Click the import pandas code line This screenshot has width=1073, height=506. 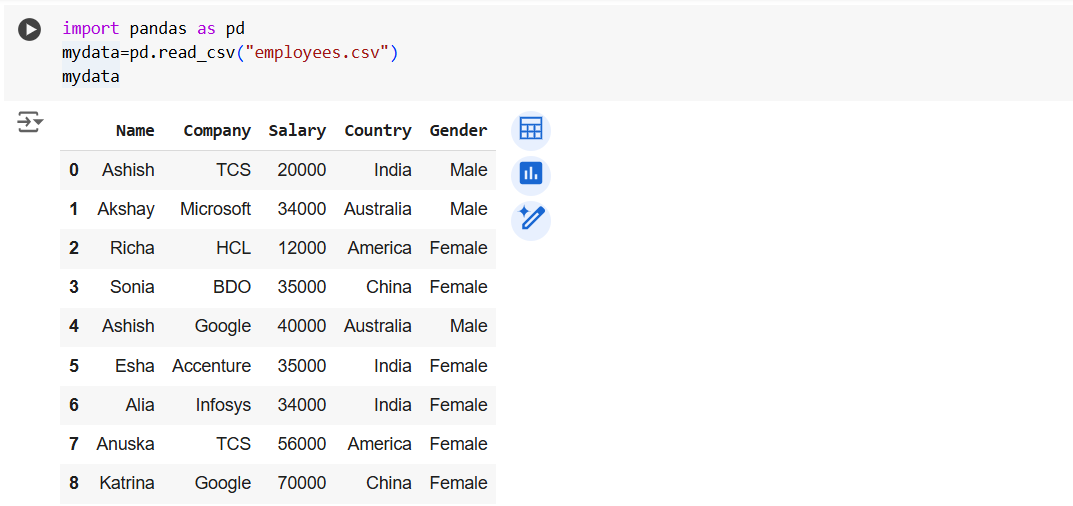point(153,29)
